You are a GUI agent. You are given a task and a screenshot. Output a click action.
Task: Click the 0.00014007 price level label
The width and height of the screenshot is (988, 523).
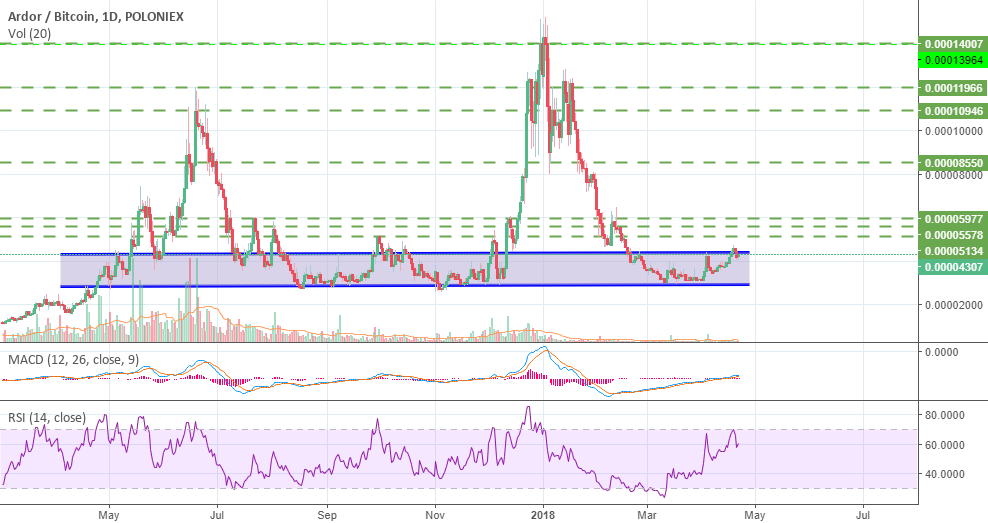click(x=953, y=44)
